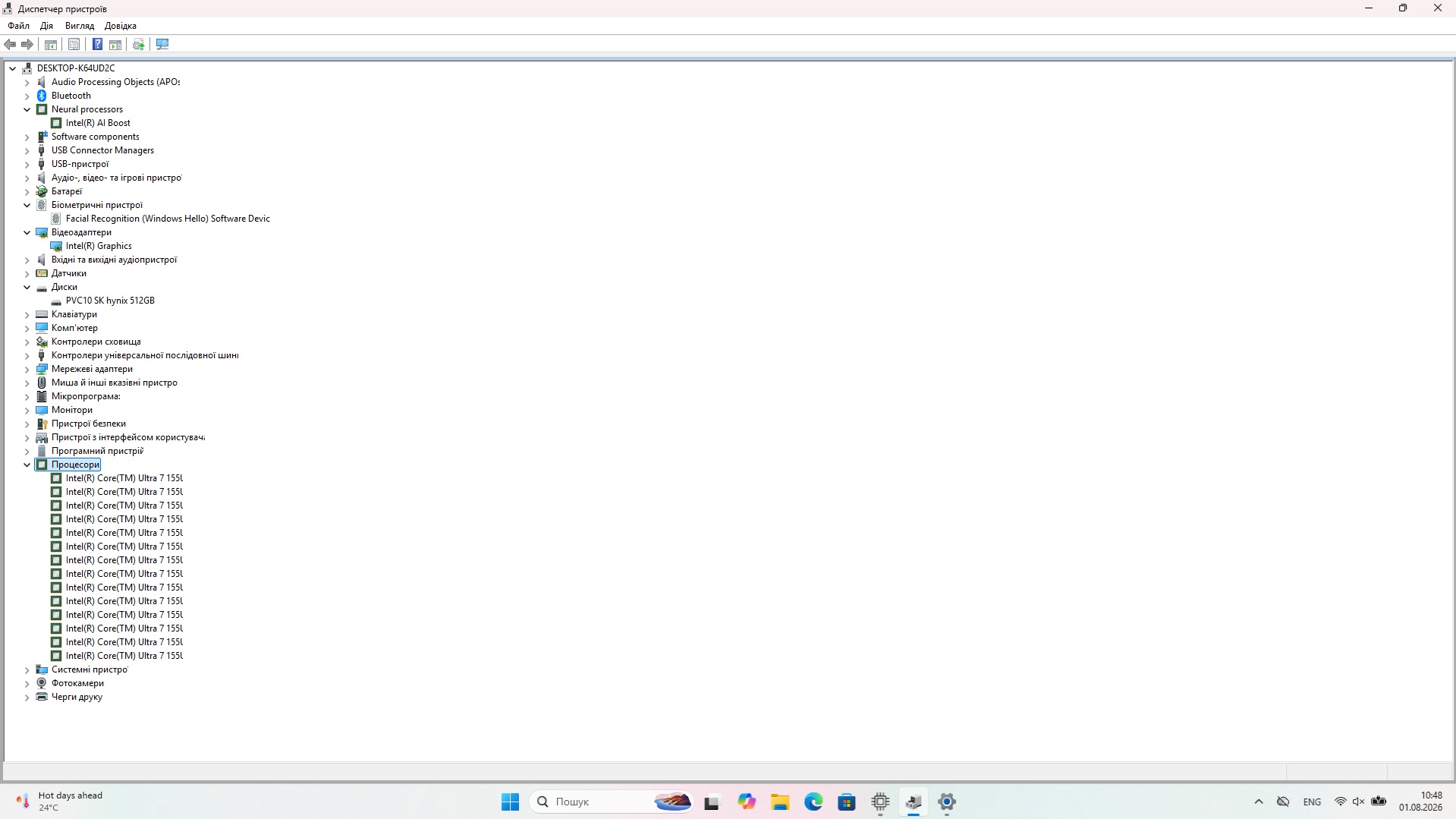Select Вхідні та вихідні аудіопристрої label

click(x=114, y=260)
